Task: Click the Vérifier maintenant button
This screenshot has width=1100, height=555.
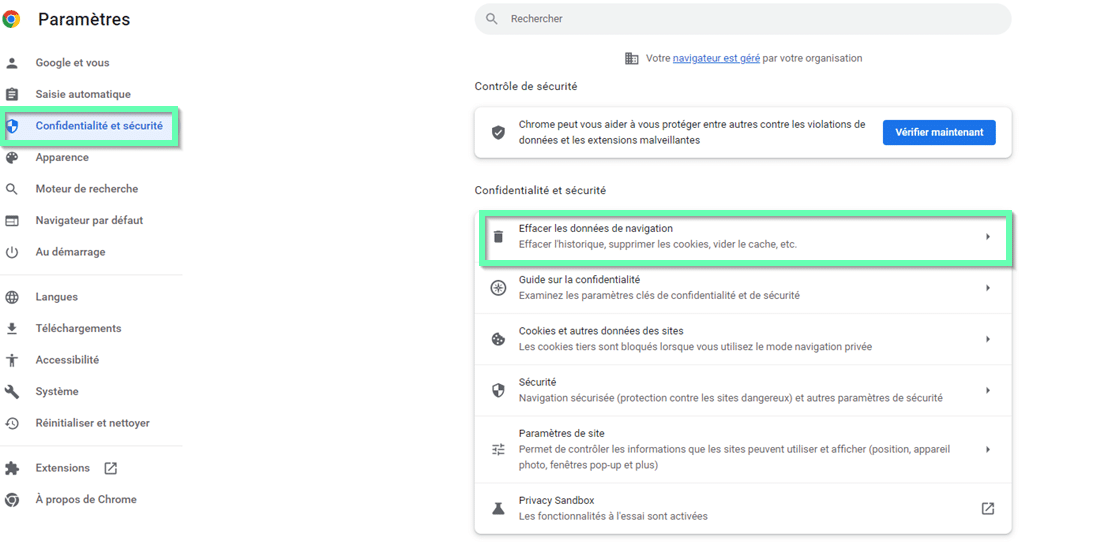Action: click(x=939, y=133)
